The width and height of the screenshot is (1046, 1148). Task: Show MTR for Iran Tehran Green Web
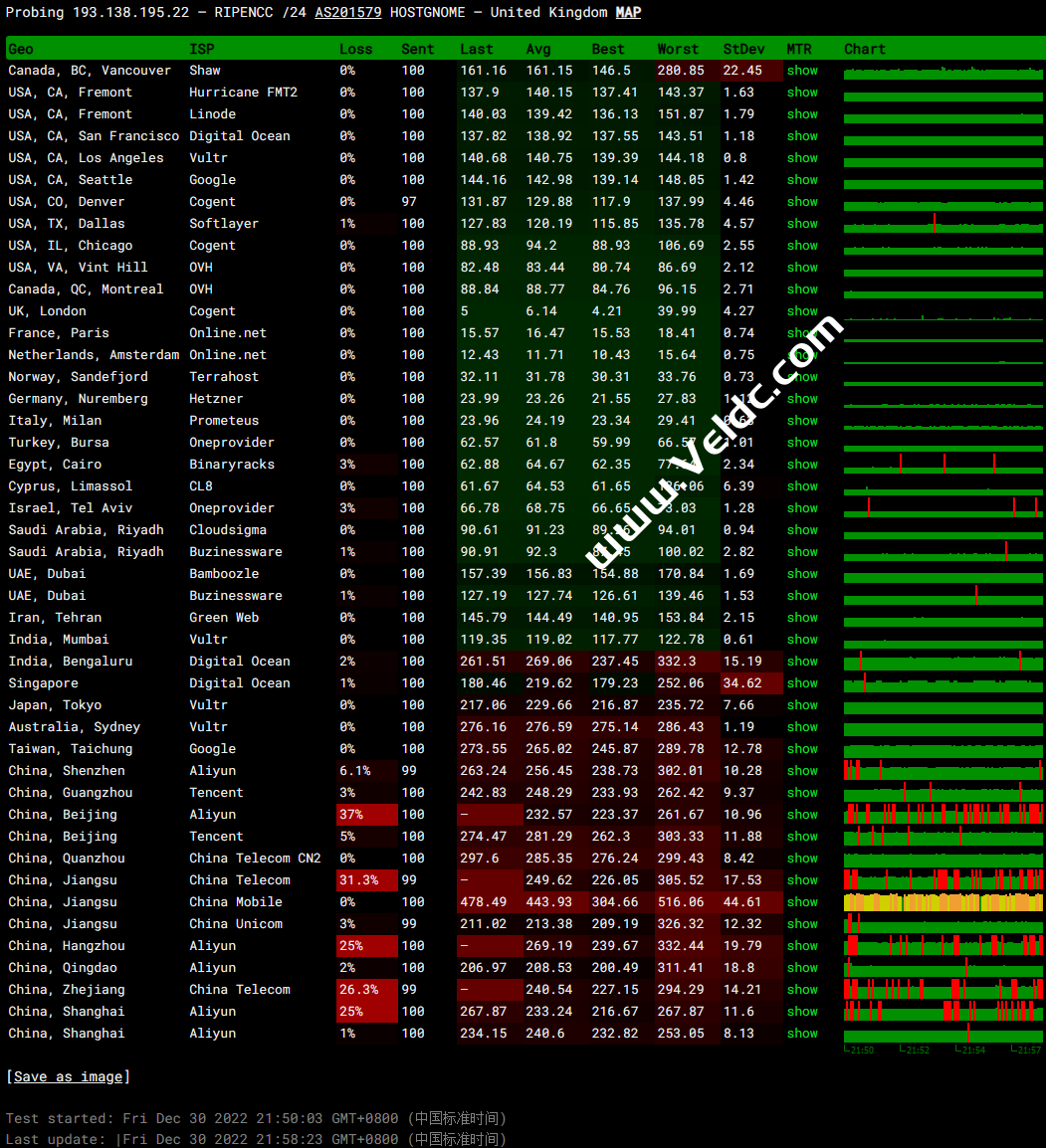pos(802,618)
